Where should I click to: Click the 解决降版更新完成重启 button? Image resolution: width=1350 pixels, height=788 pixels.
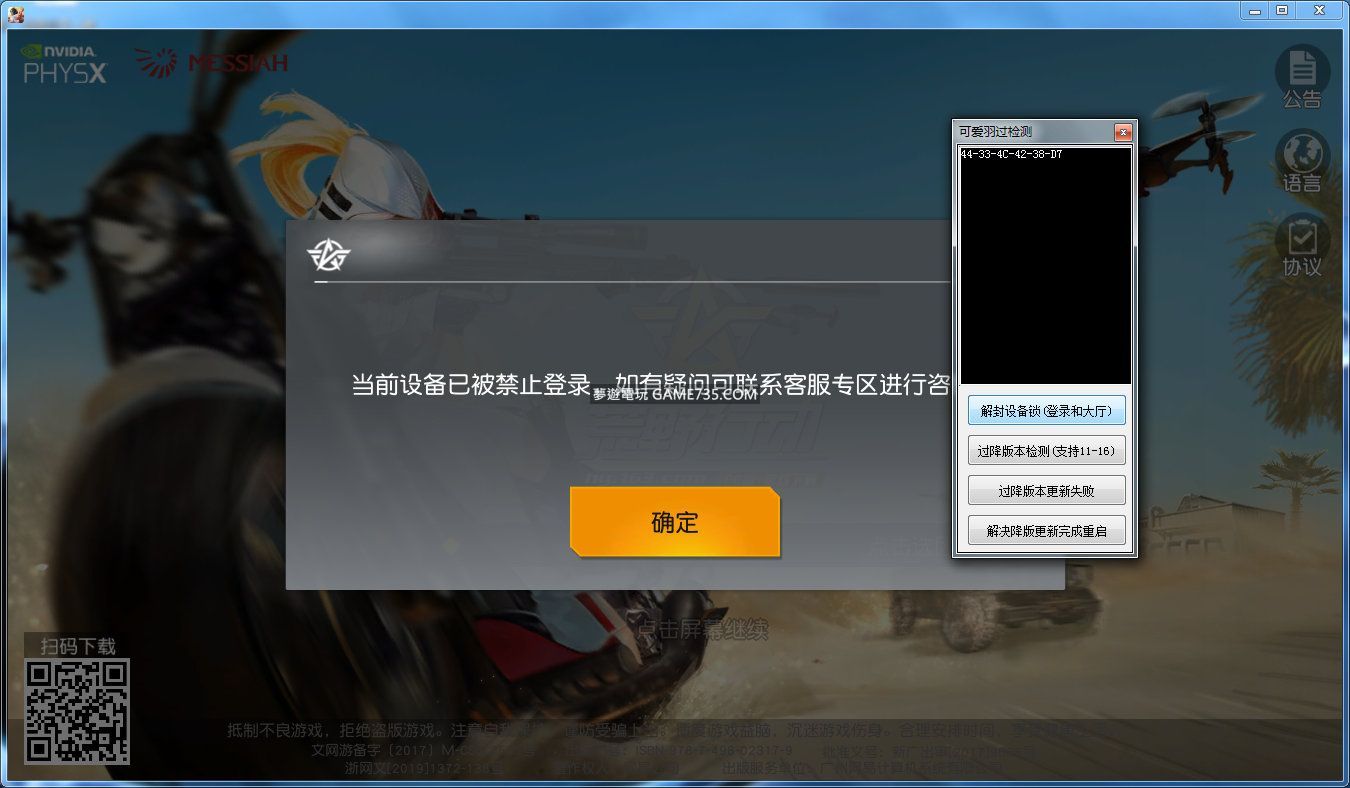coord(1047,531)
